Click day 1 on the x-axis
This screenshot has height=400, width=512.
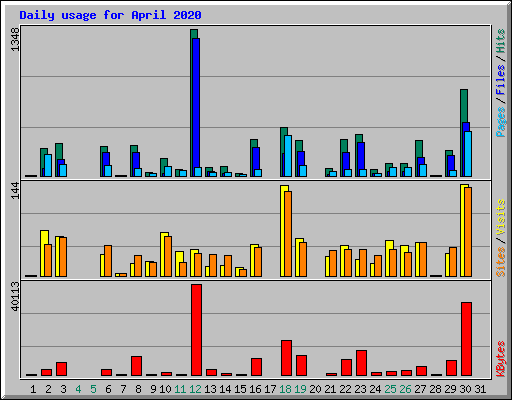click(33, 389)
